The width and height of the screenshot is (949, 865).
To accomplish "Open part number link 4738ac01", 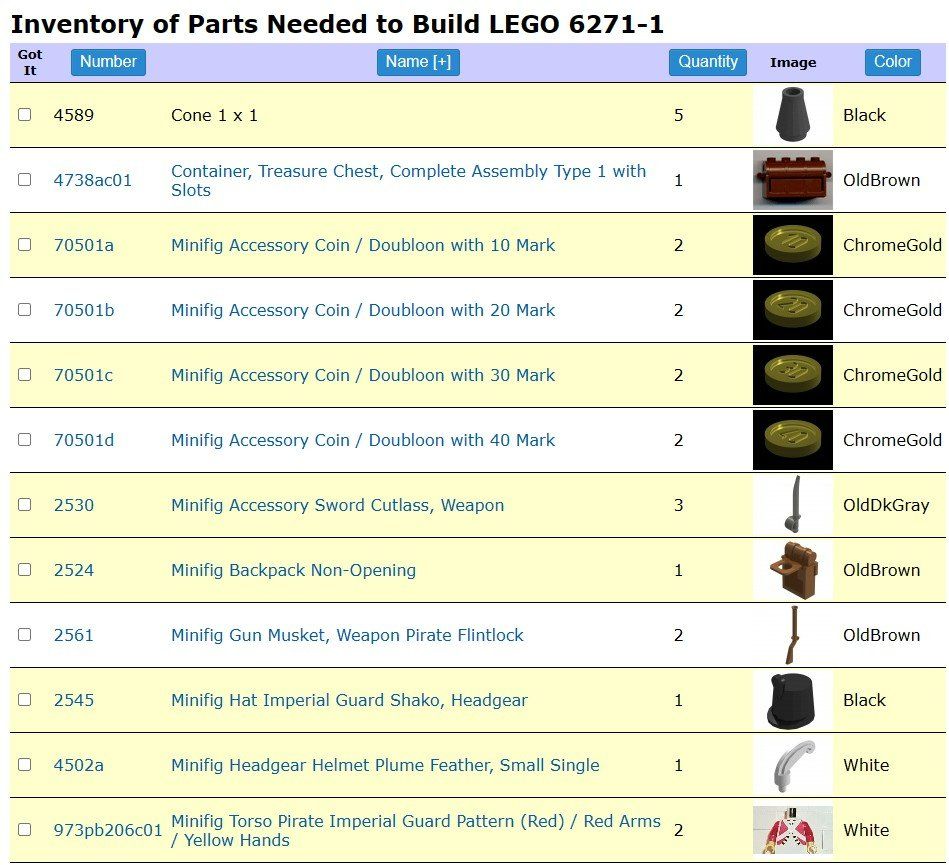I will [93, 180].
